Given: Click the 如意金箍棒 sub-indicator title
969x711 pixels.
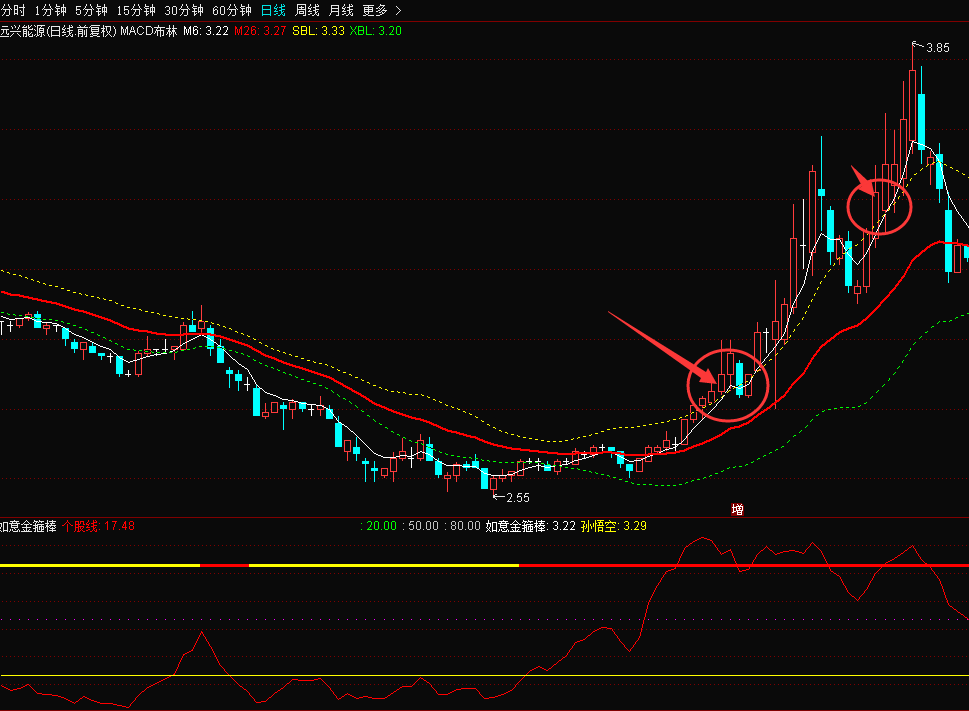Looking at the screenshot, I should (x=28, y=526).
